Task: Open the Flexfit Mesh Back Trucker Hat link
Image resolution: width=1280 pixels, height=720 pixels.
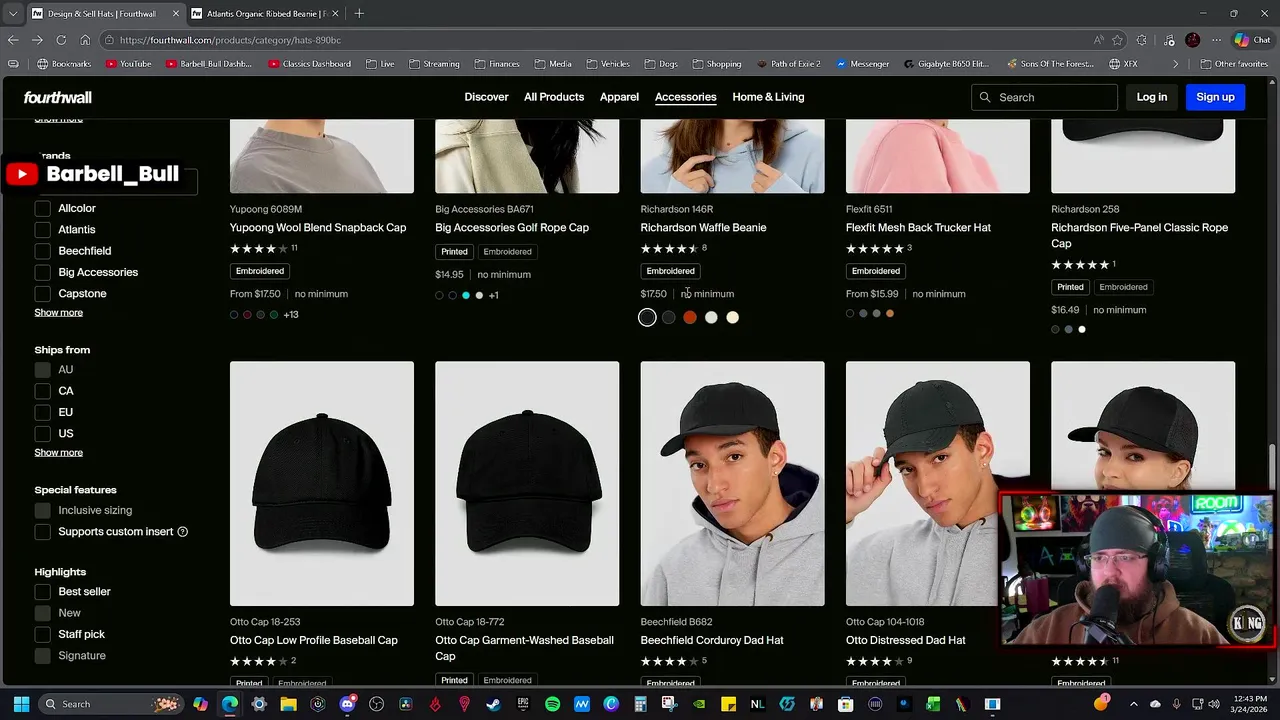Action: pyautogui.click(x=918, y=228)
